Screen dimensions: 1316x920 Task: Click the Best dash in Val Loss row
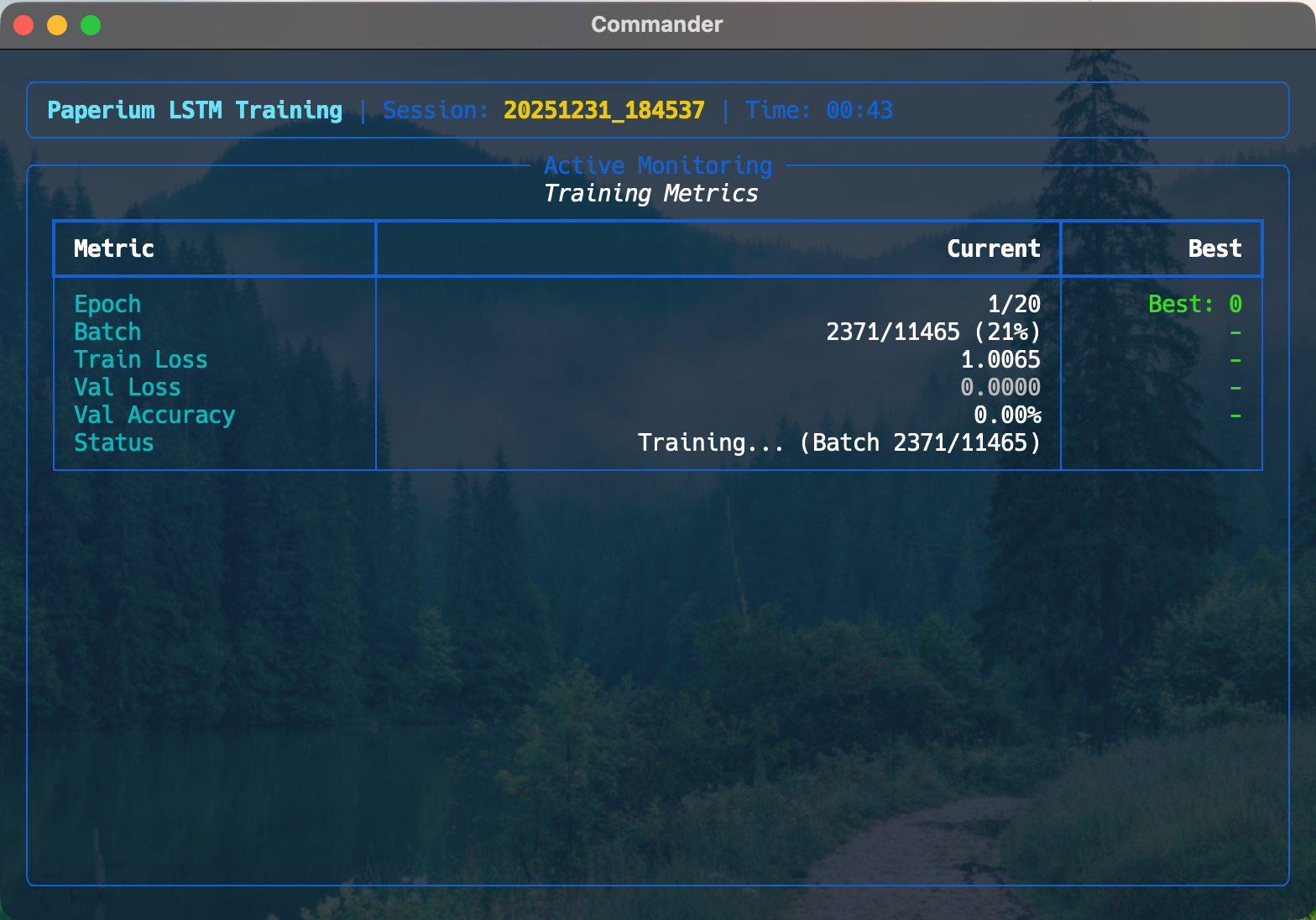click(1235, 388)
